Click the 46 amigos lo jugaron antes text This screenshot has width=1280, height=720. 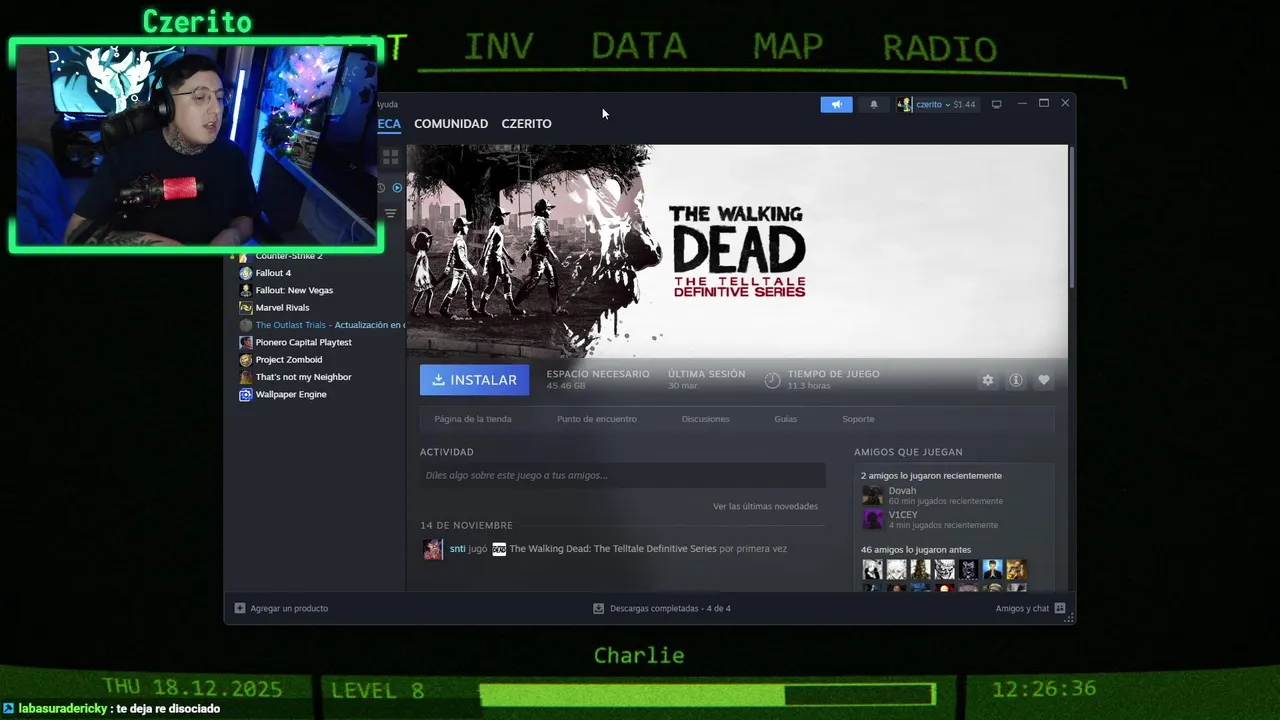pyautogui.click(x=916, y=550)
